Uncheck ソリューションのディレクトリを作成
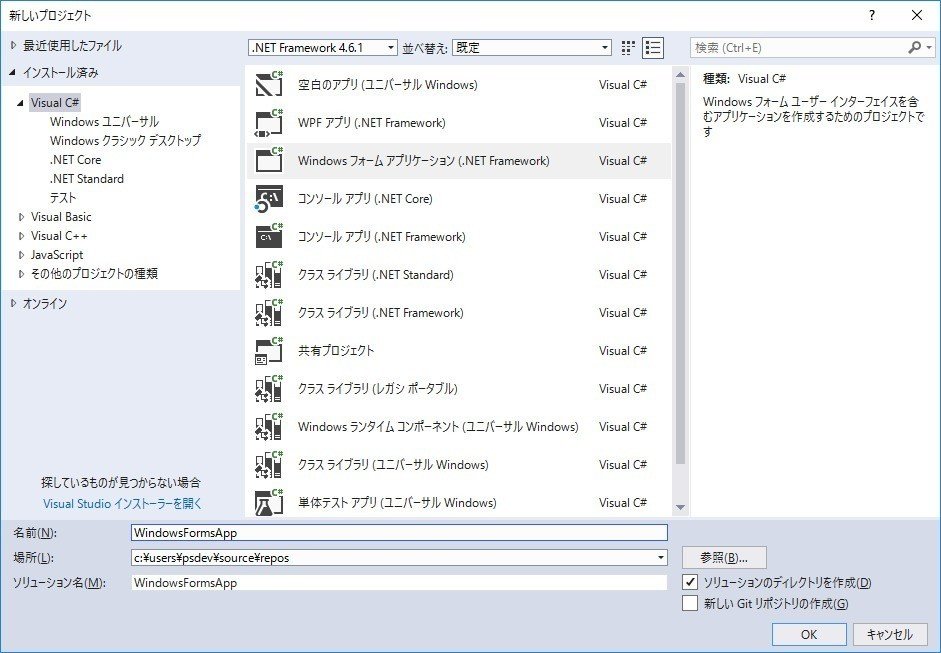941x653 pixels. tap(690, 582)
